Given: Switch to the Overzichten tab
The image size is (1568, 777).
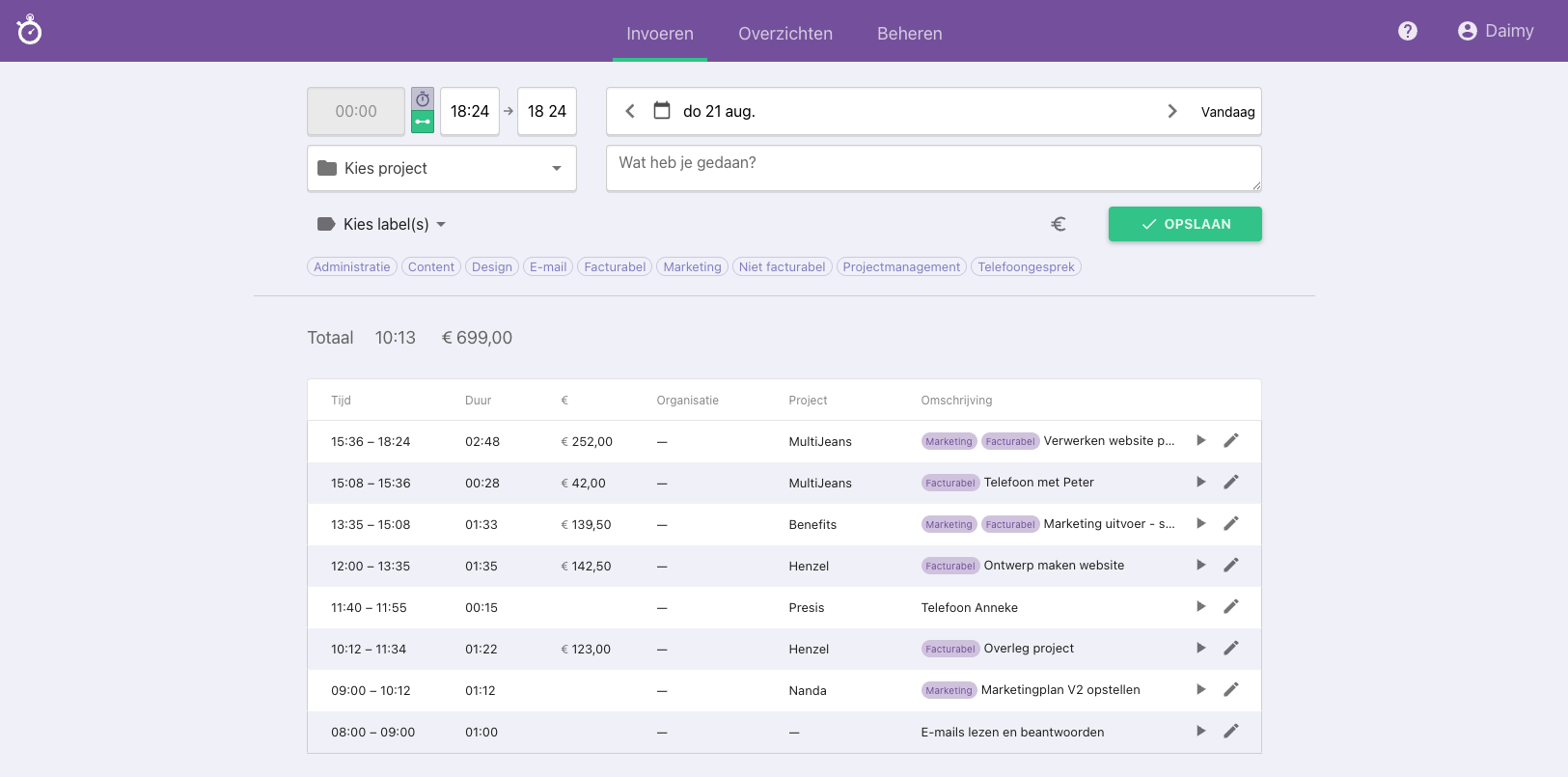Looking at the screenshot, I should tap(785, 34).
